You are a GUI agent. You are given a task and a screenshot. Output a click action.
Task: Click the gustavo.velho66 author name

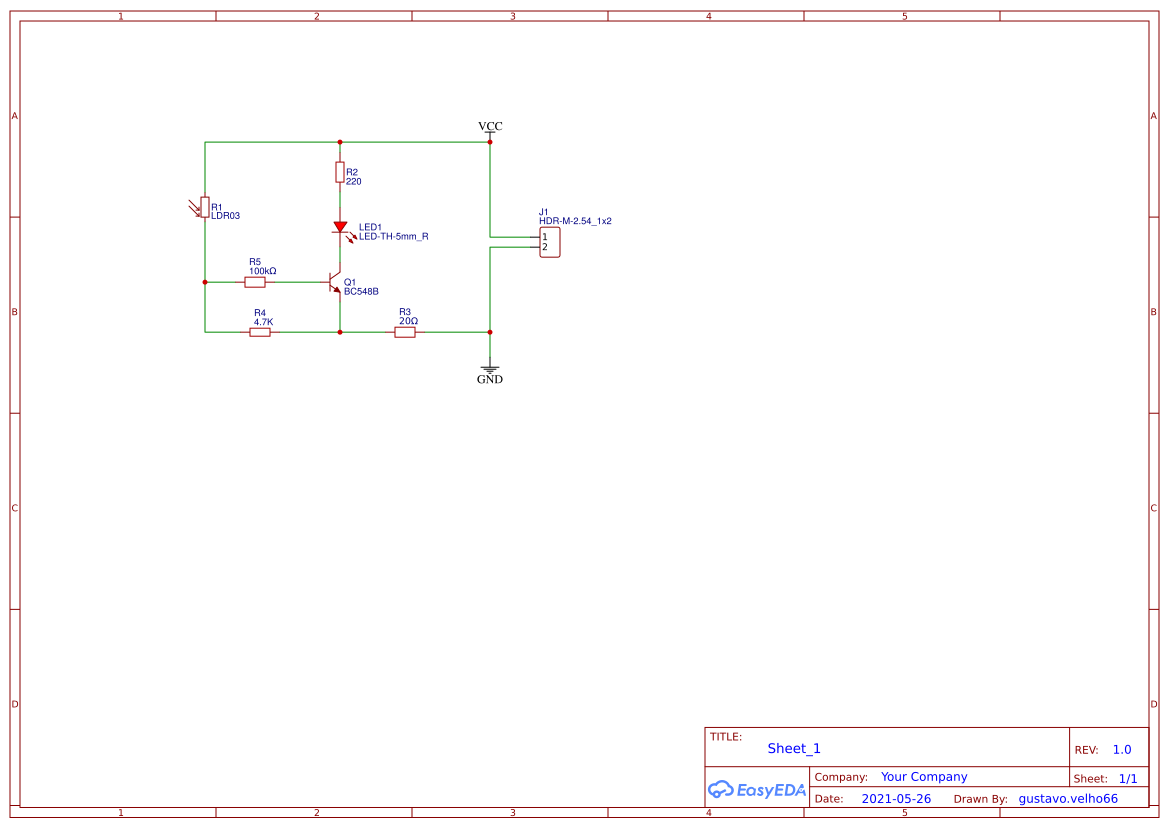point(1068,798)
